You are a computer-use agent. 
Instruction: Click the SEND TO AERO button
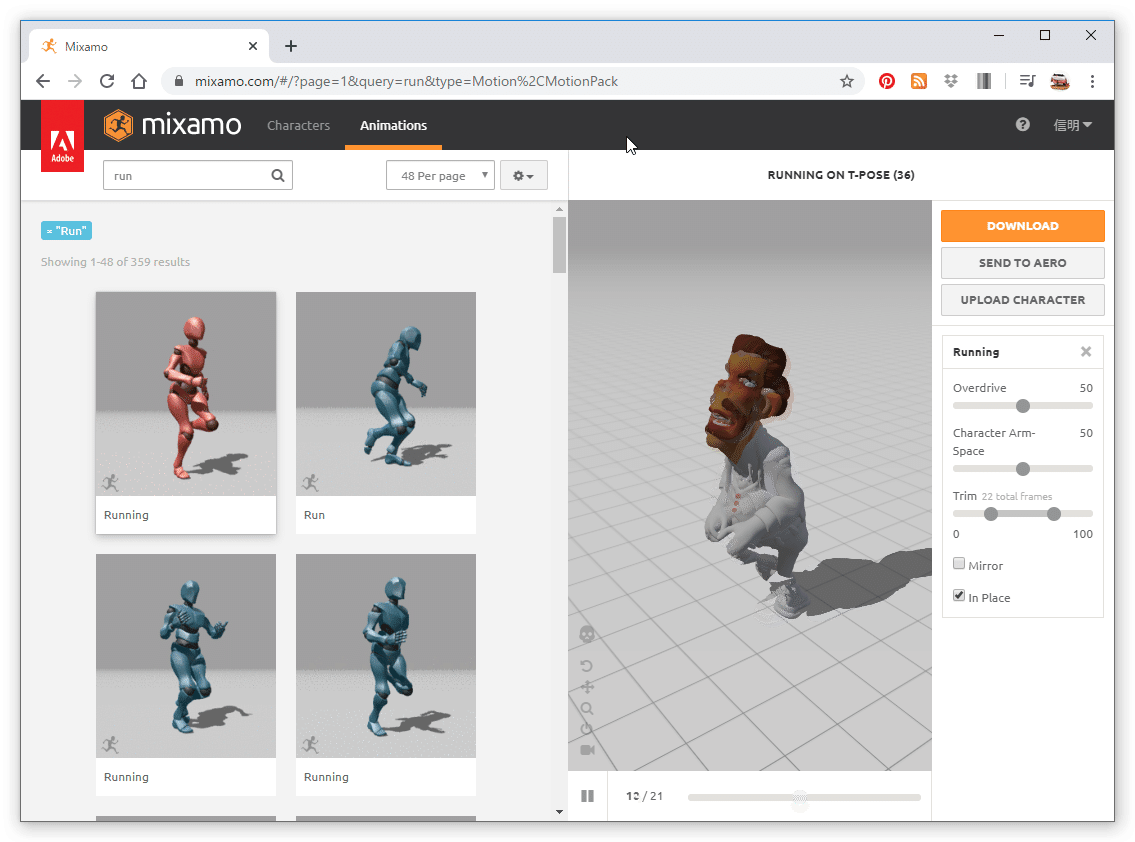point(1022,263)
